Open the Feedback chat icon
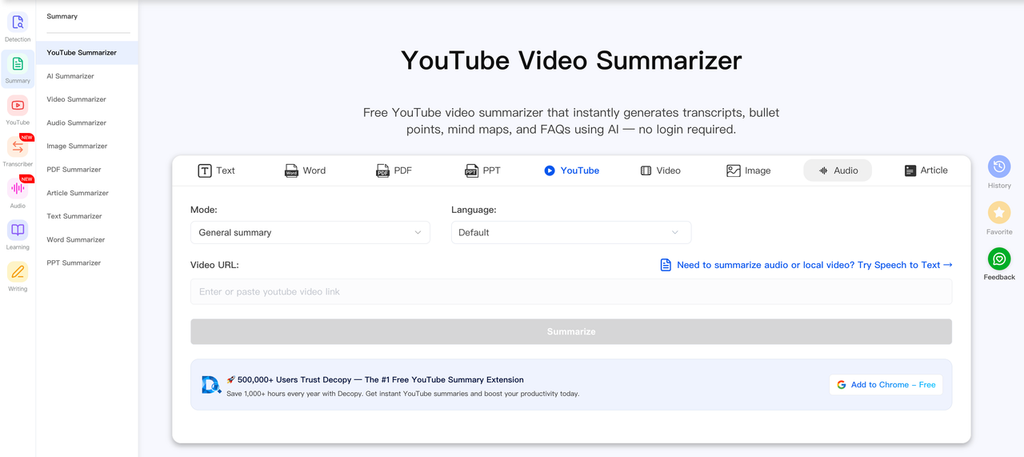Viewport: 1024px width, 457px height. pos(999,259)
